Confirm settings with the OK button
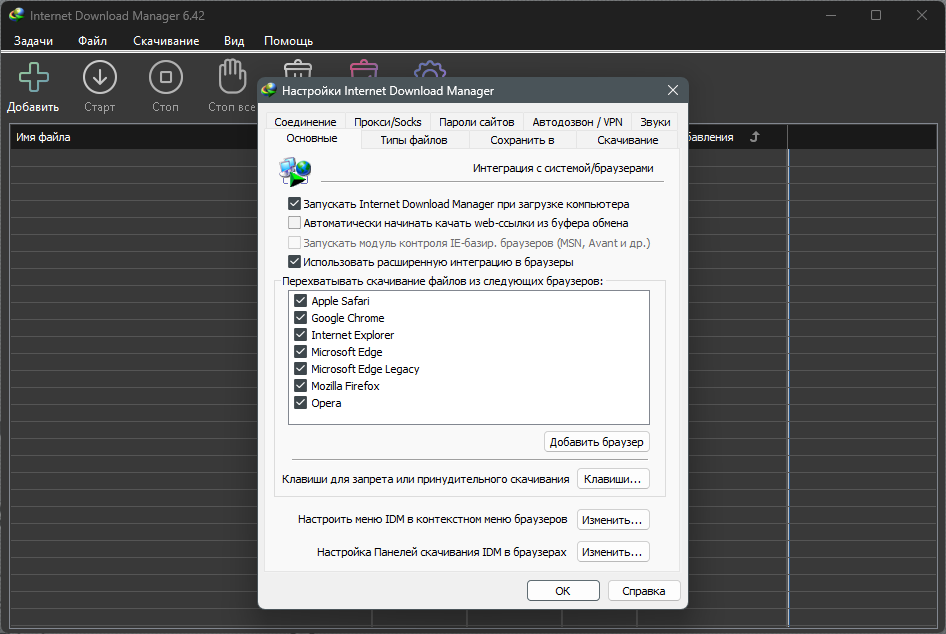Screen dimensions: 946x634 pos(563,591)
